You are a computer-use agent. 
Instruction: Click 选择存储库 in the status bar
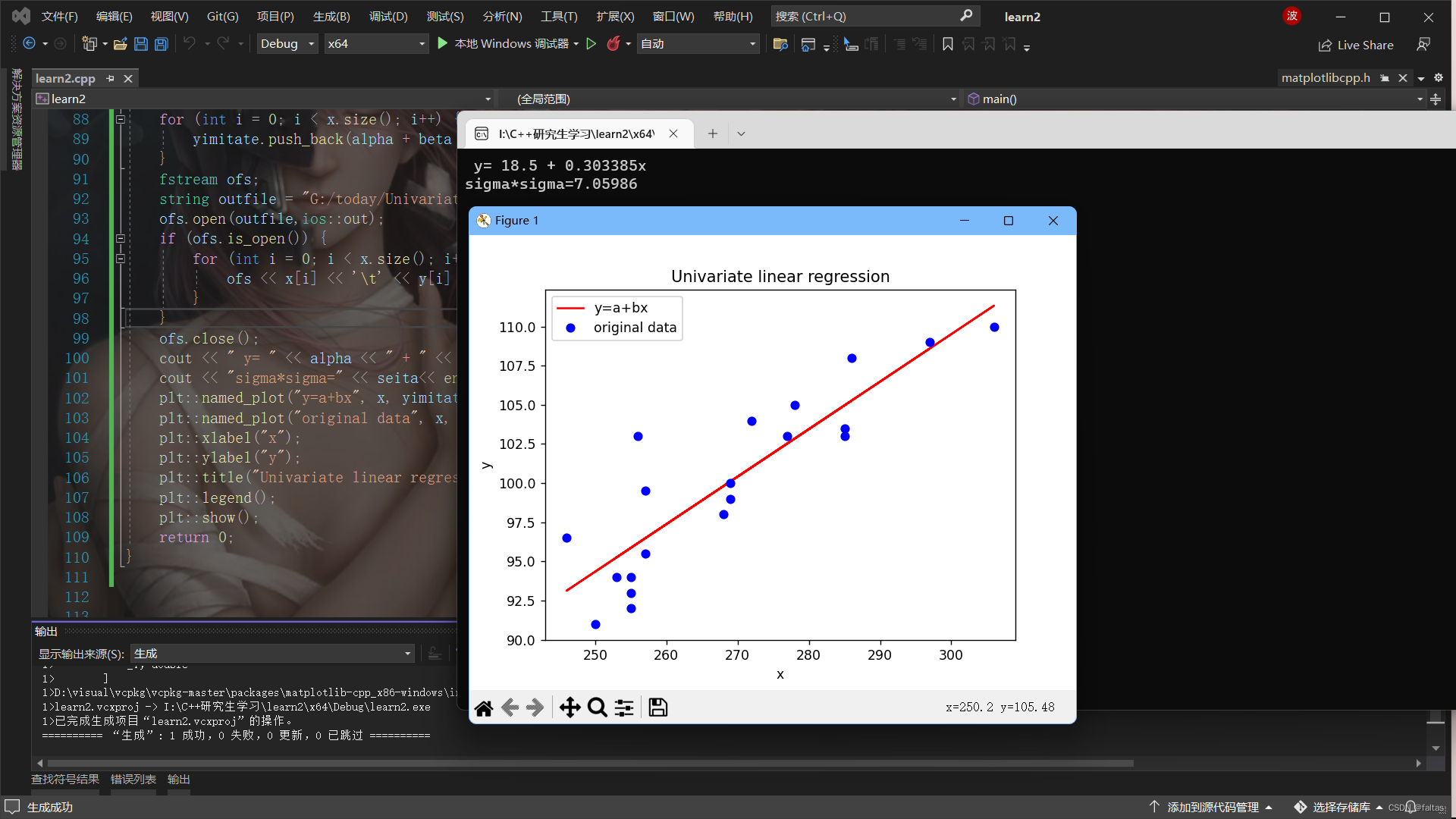1340,807
